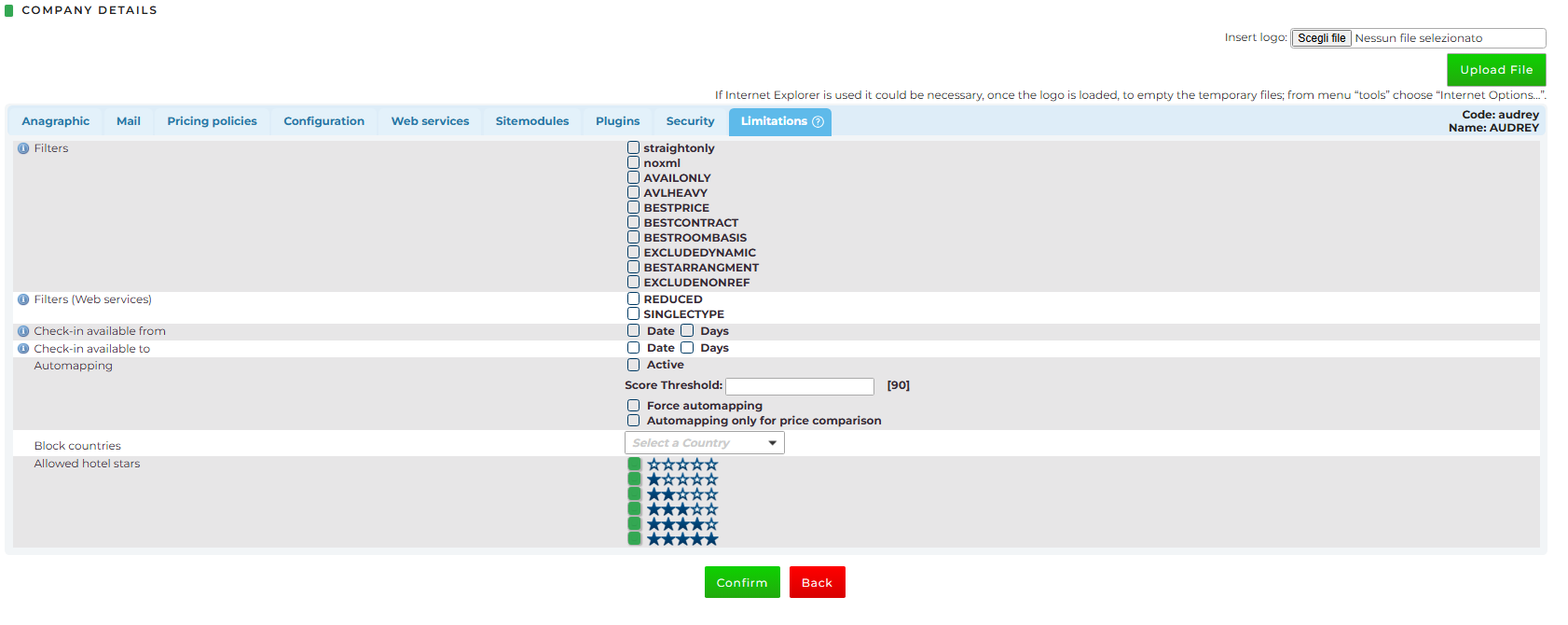Click the info icon beside Filters (Web services)
Viewport: 1568px width, 625px height.
click(x=23, y=299)
